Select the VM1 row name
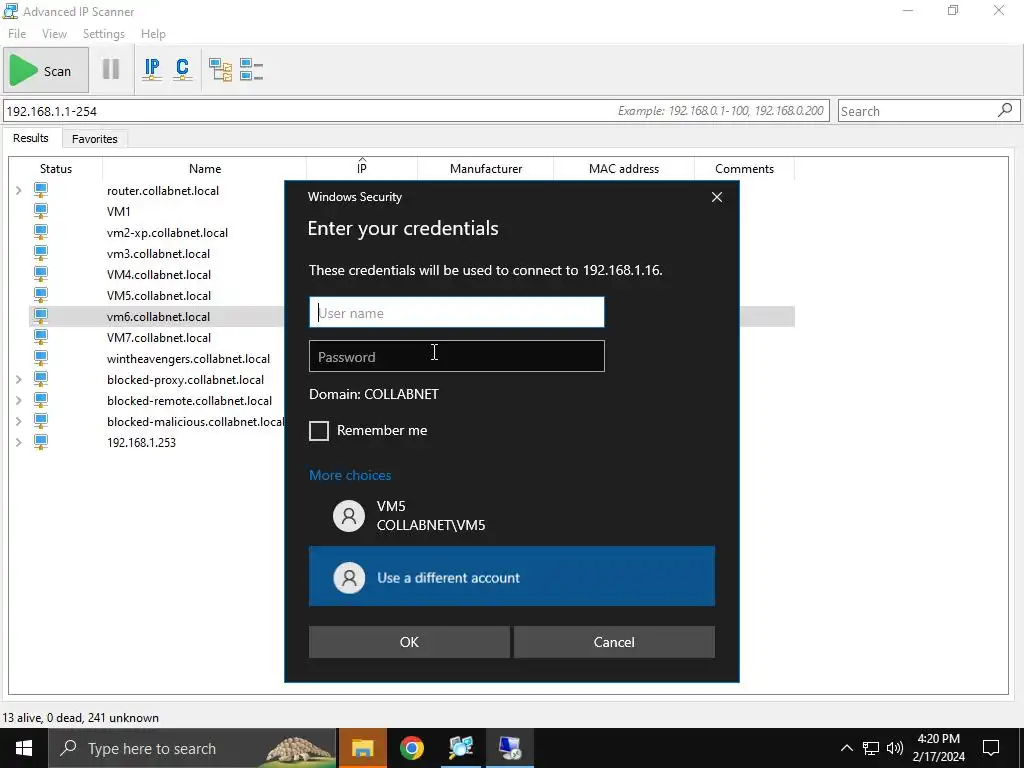1024x768 pixels. 119,212
